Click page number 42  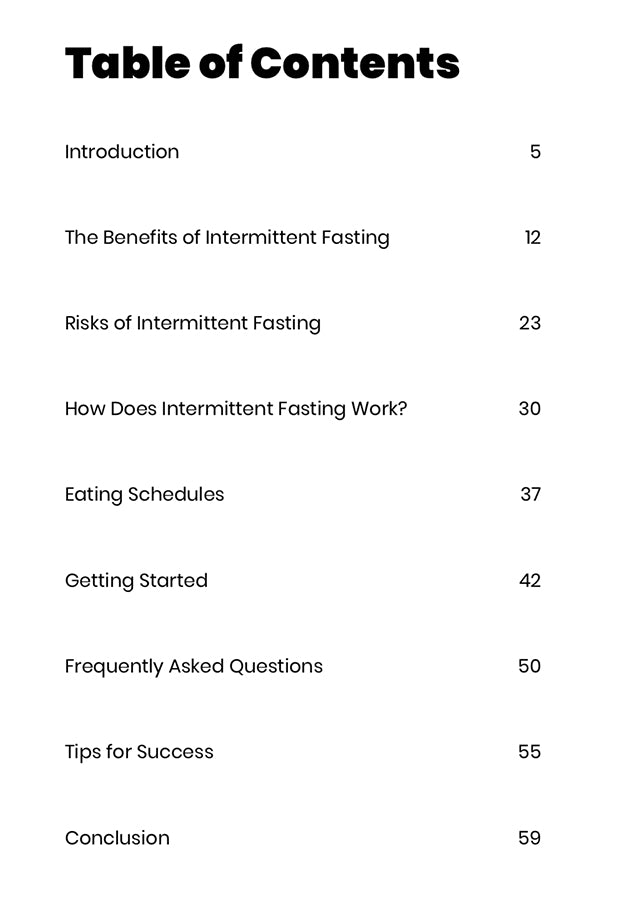[530, 580]
